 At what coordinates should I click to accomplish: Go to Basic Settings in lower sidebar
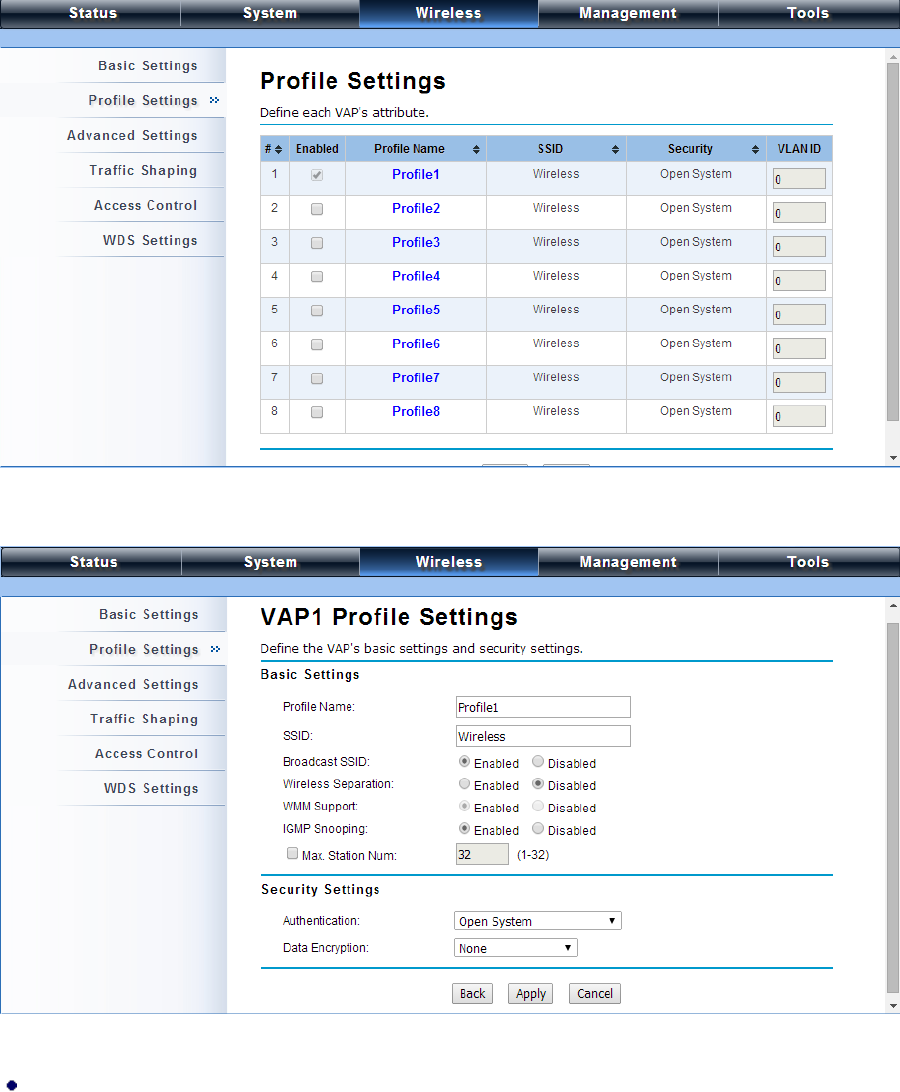coord(148,614)
